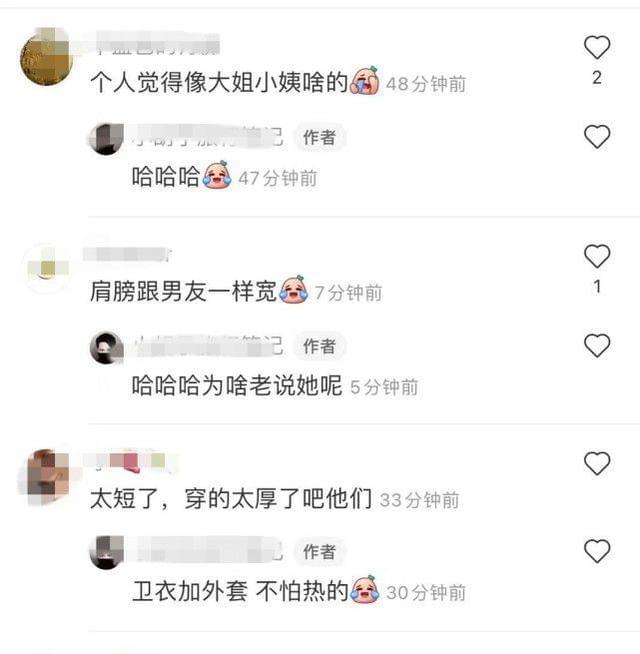Like the reply 卫衣加外套 不怕热的

[597, 551]
